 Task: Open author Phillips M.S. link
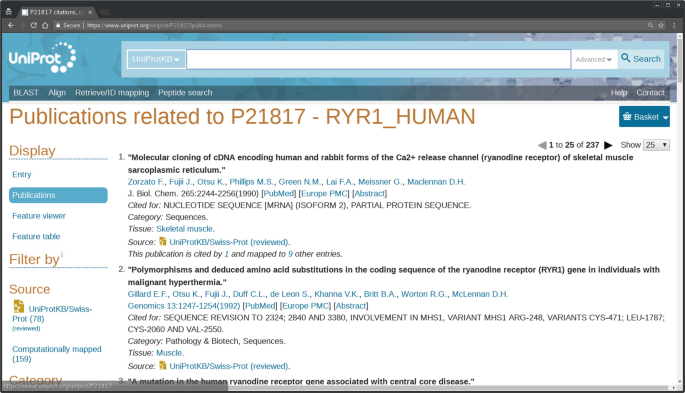pos(252,182)
